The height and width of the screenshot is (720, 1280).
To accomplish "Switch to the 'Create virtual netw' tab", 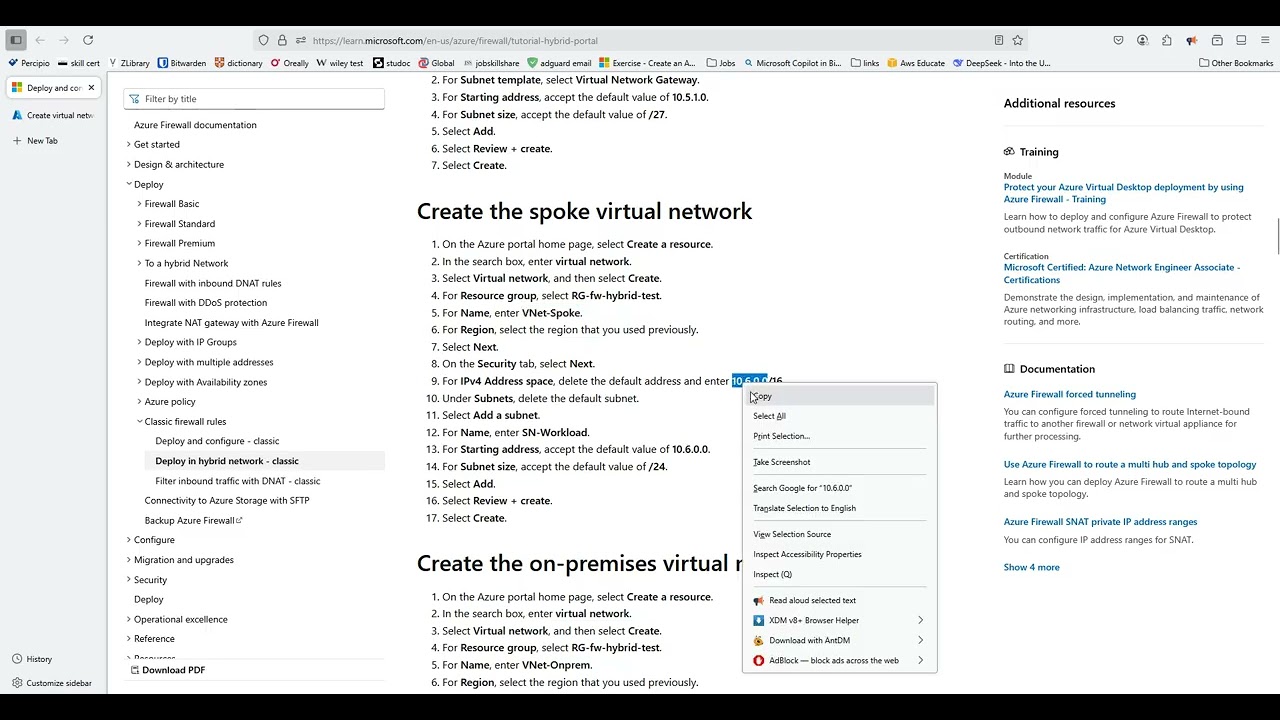I will 53,115.
